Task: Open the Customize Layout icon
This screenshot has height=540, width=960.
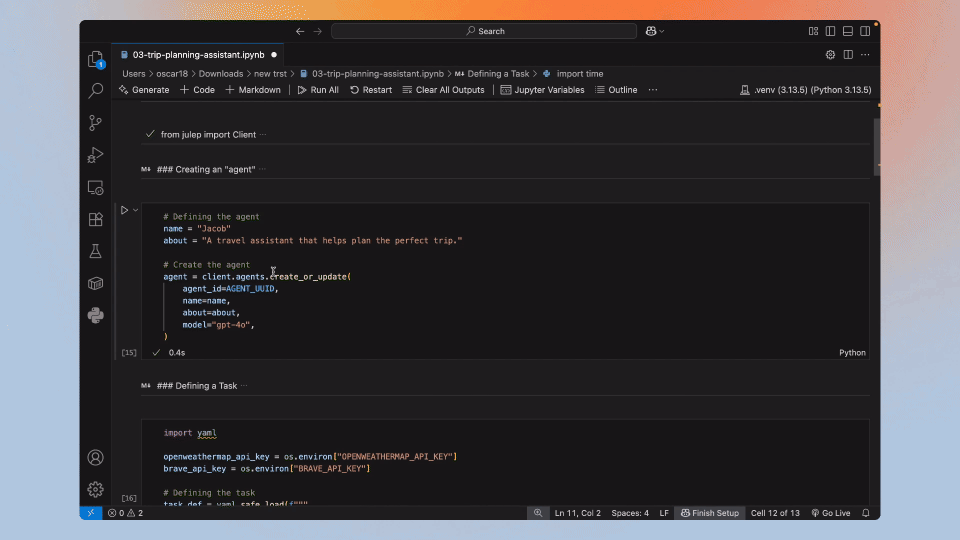Action: pos(813,31)
